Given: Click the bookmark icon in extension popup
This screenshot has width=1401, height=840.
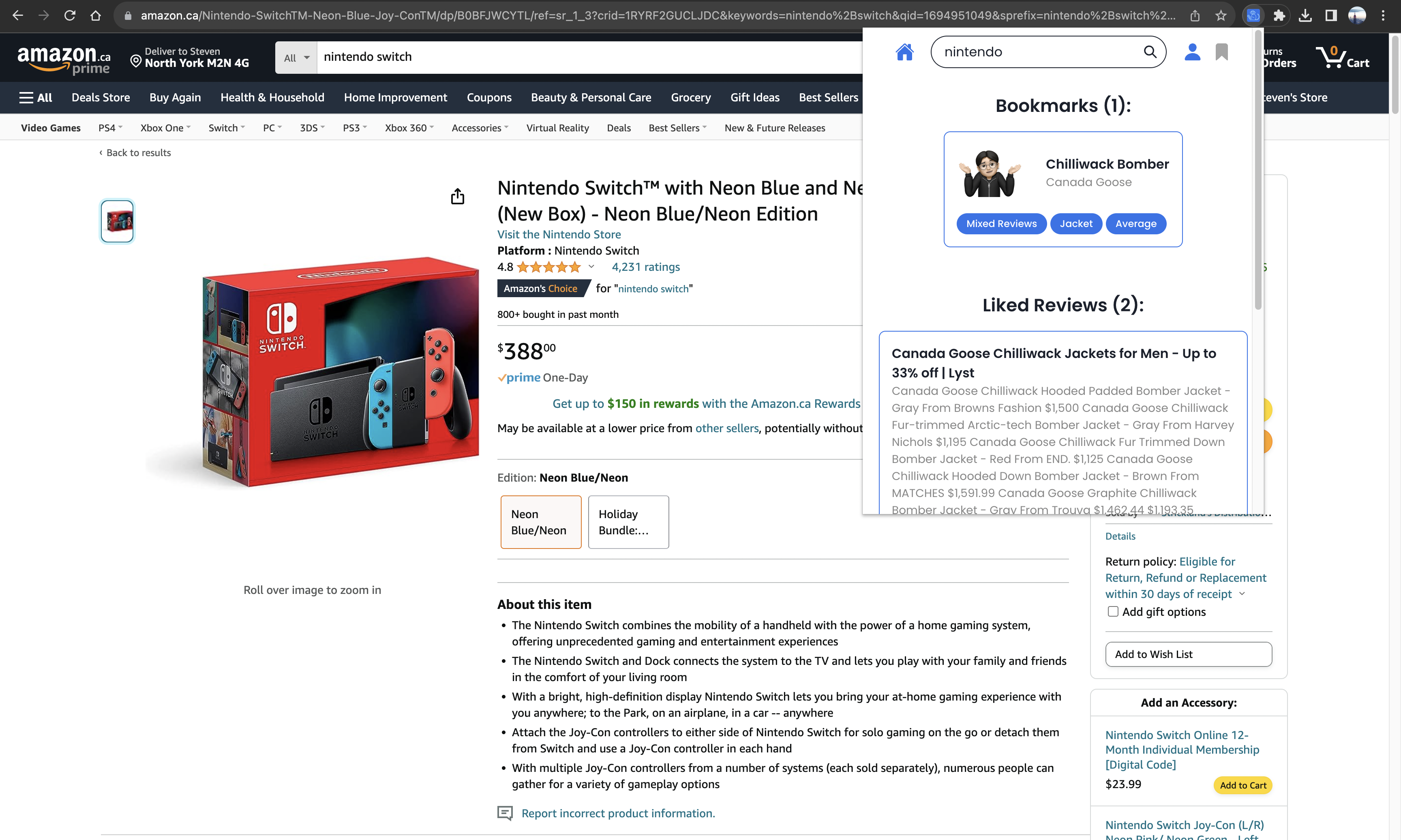Looking at the screenshot, I should coord(1222,52).
